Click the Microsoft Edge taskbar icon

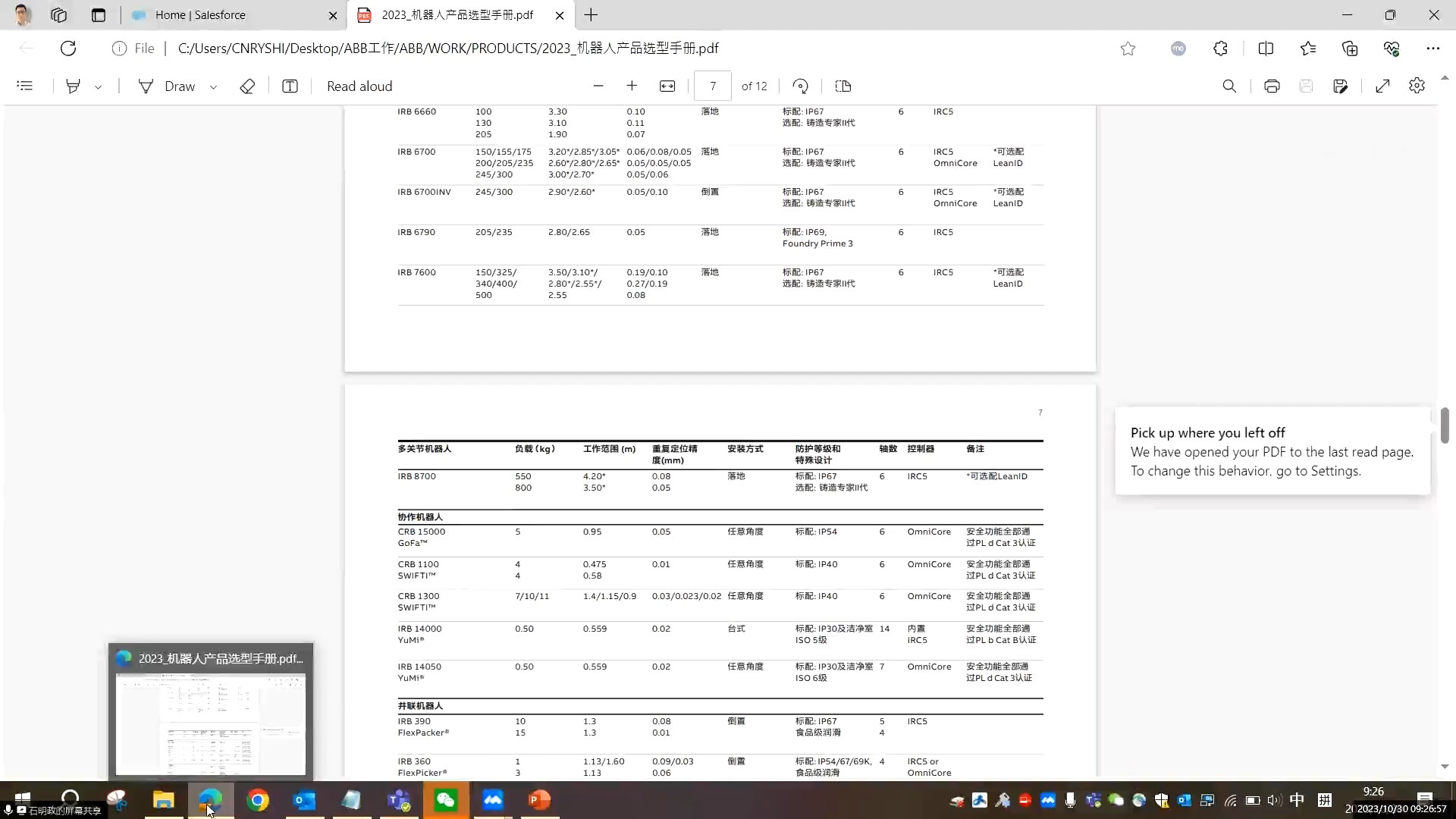(210, 800)
